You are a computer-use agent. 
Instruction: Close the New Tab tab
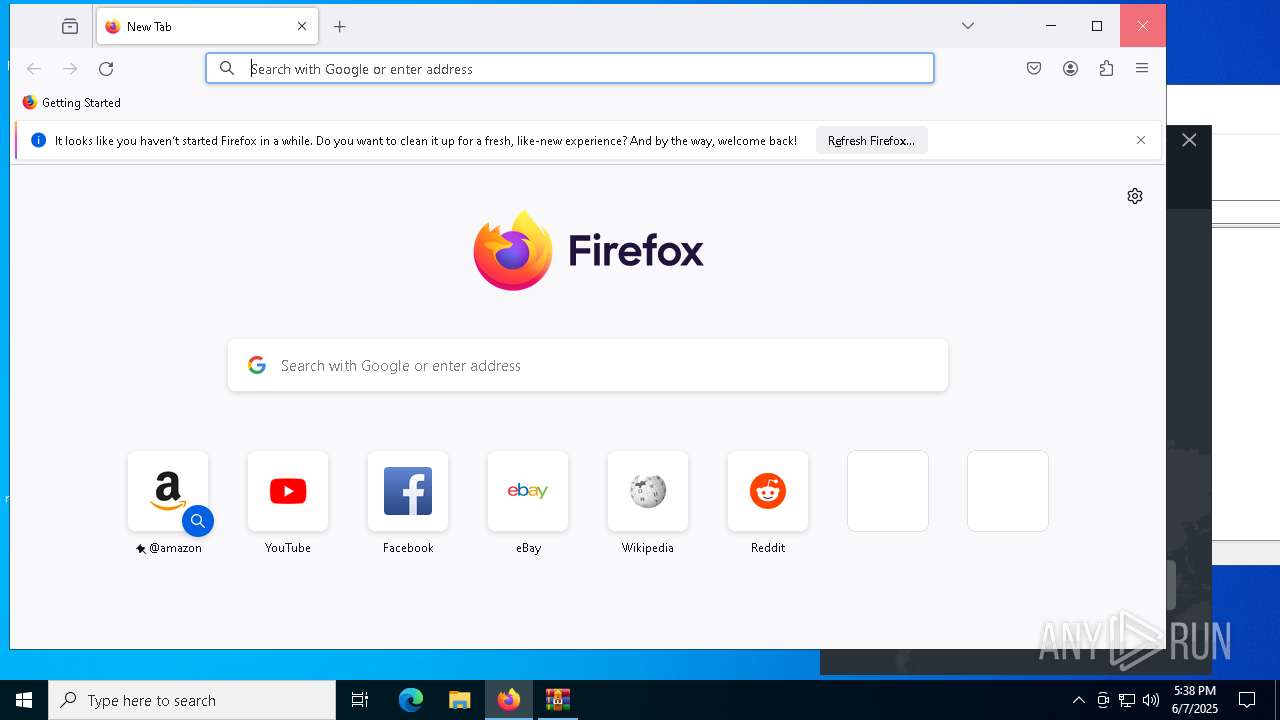(302, 27)
